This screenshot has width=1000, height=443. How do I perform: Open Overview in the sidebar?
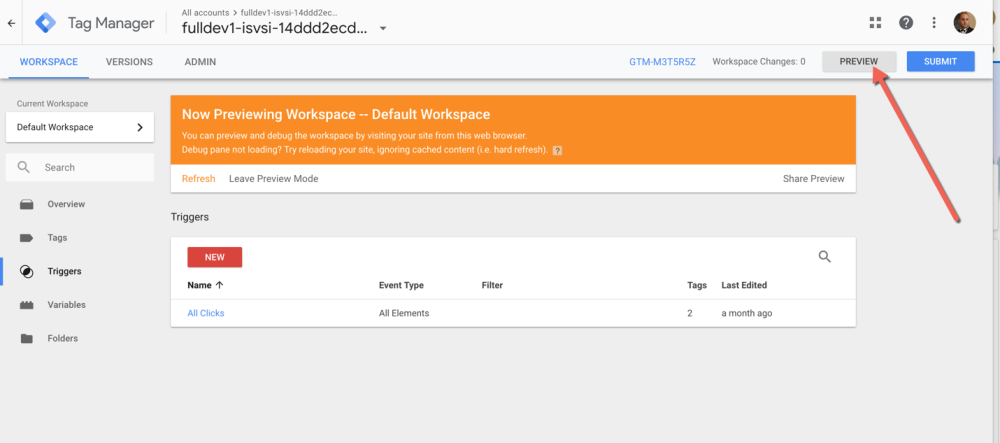click(x=66, y=204)
